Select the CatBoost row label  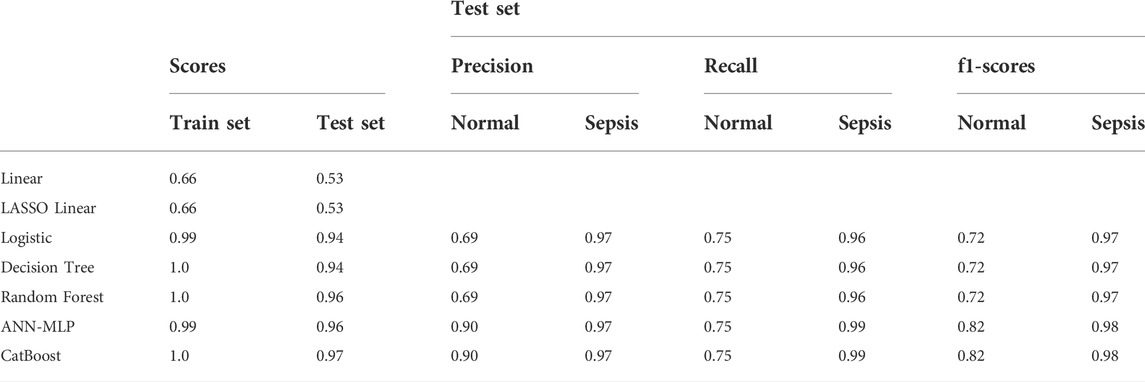28,357
